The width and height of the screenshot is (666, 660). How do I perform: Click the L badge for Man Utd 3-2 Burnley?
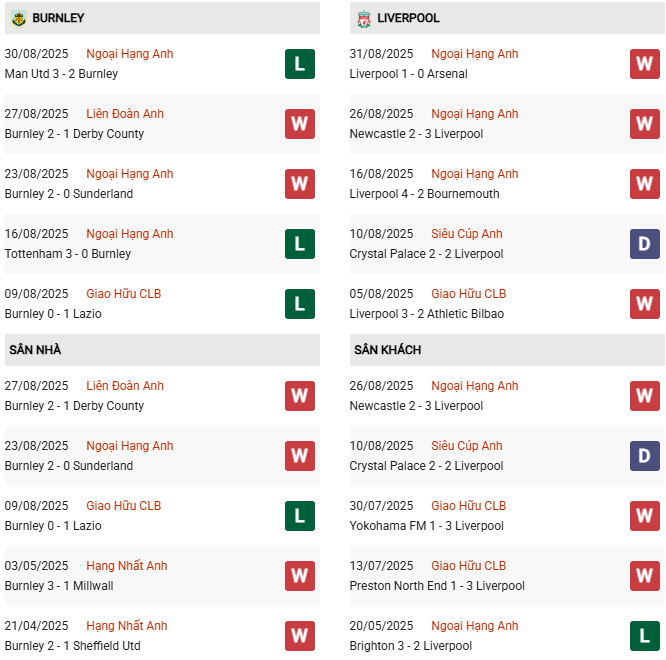[x=299, y=64]
